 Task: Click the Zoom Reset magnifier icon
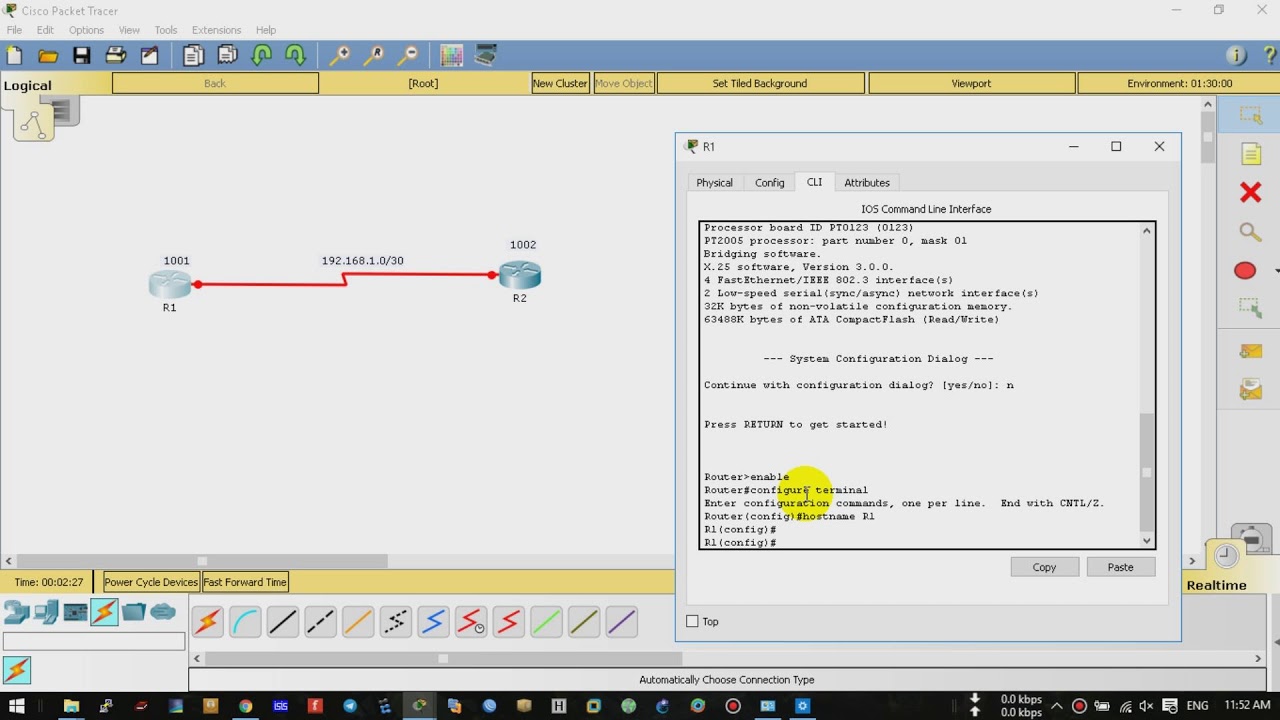click(374, 56)
